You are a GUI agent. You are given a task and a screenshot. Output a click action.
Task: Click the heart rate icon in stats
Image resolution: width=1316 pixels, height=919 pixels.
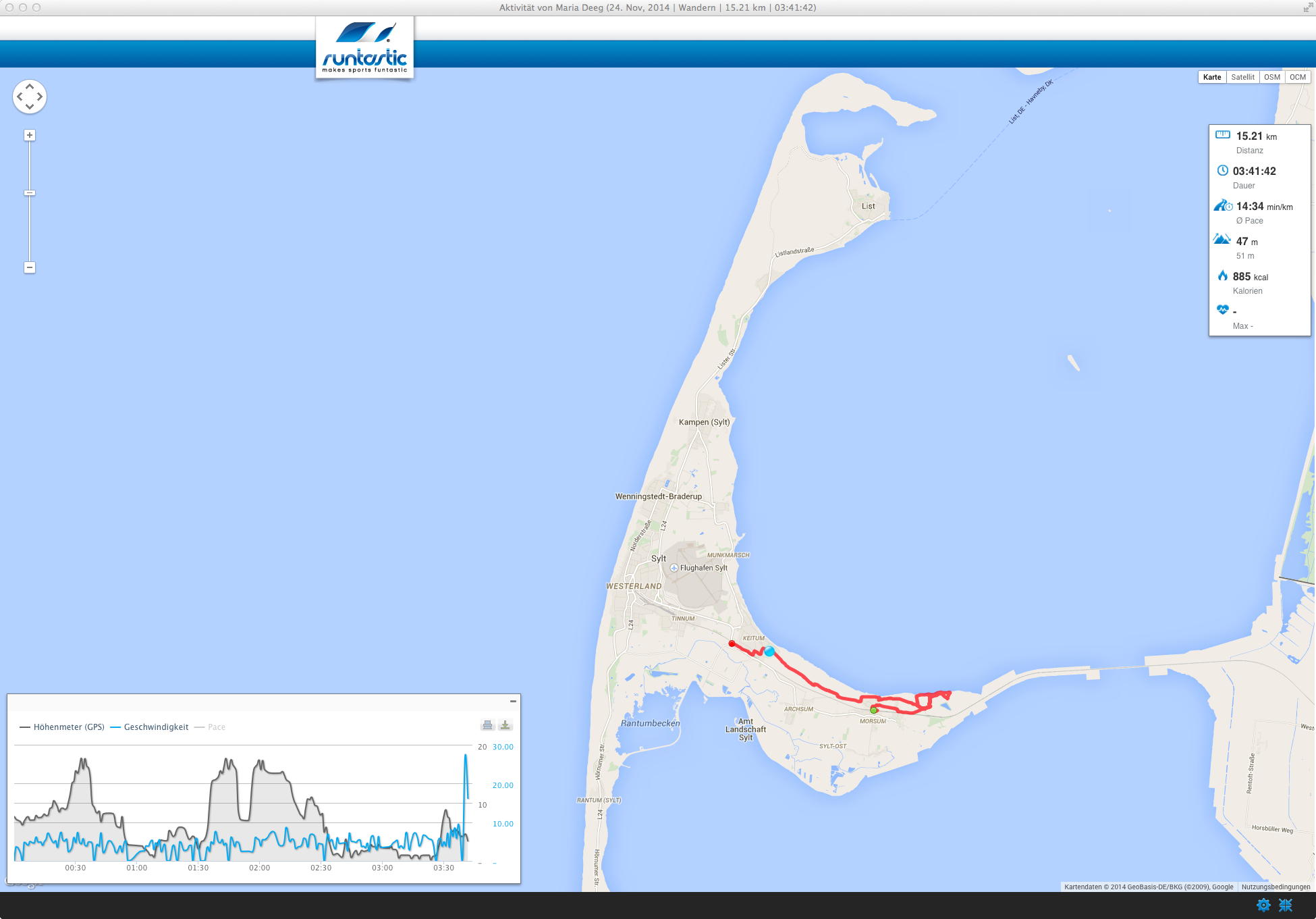click(x=1222, y=310)
